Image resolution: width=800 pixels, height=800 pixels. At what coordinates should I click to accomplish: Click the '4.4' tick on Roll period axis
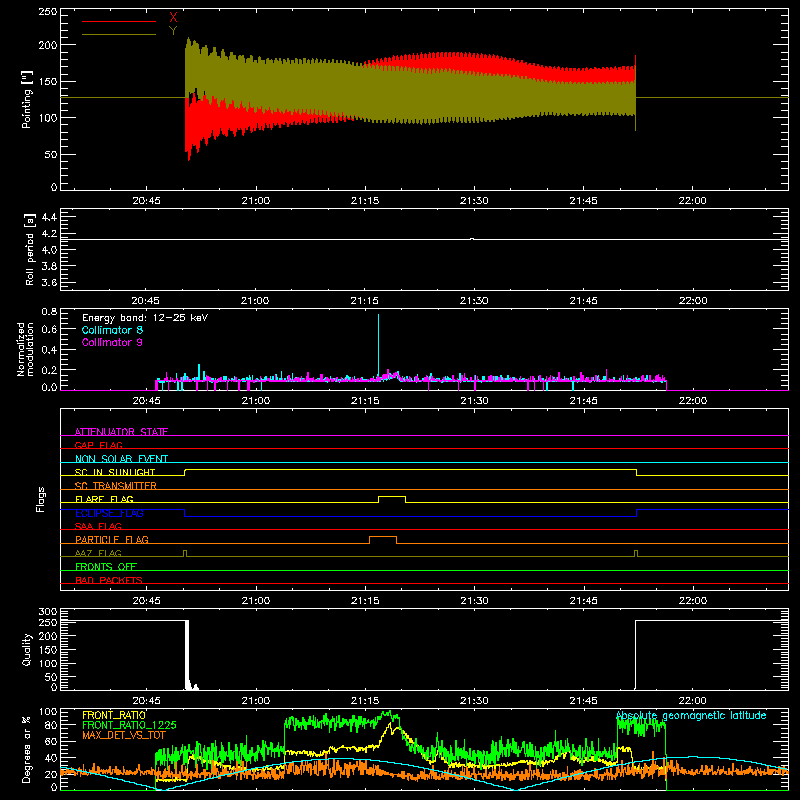pyautogui.click(x=49, y=217)
